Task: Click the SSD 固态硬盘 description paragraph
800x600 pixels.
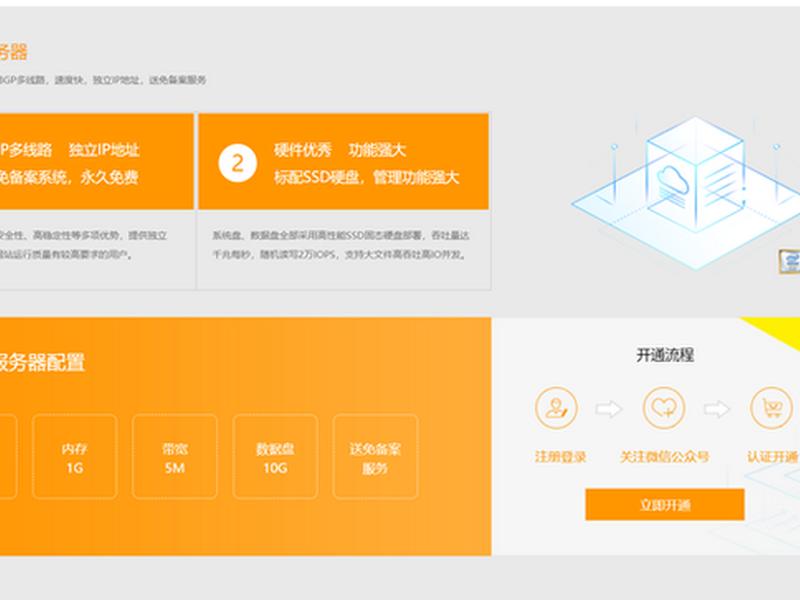Action: [341, 244]
